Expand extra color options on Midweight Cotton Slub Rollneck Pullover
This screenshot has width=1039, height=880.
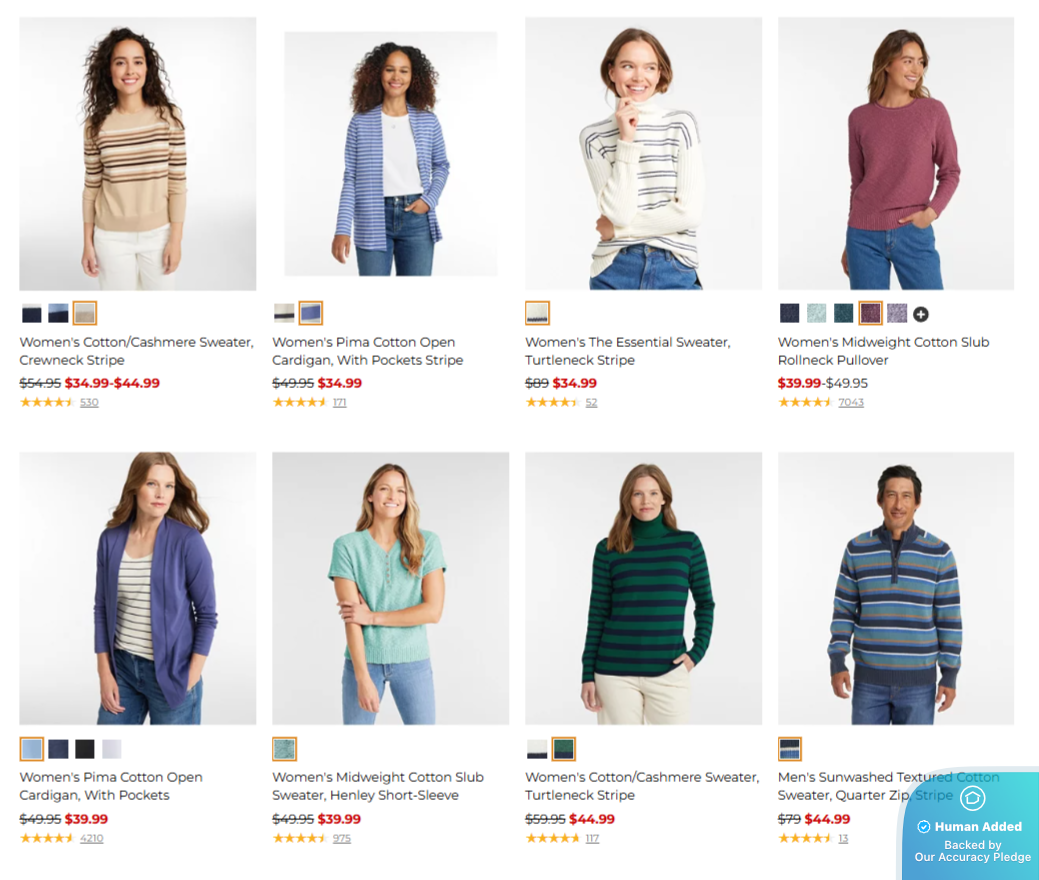[920, 313]
